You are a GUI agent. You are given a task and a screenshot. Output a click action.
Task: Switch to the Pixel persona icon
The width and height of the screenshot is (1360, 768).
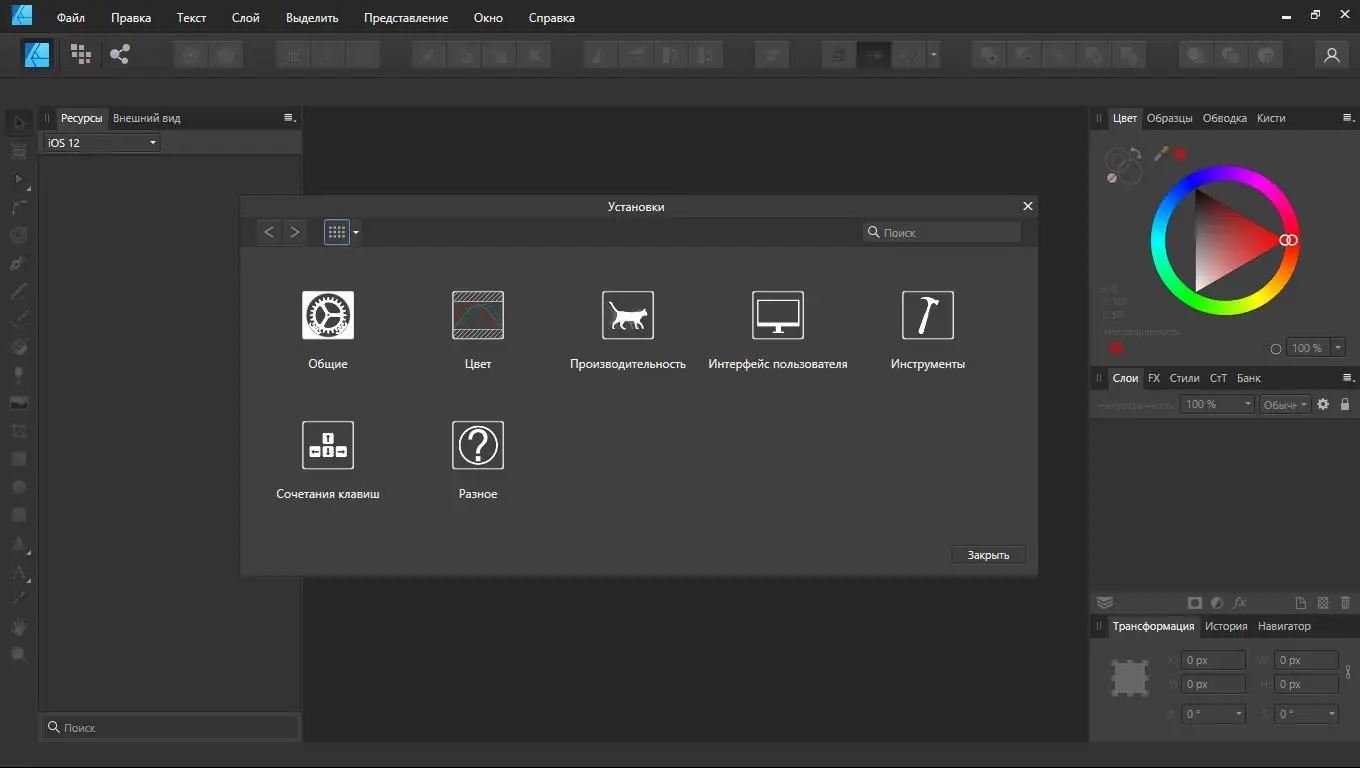tap(81, 55)
